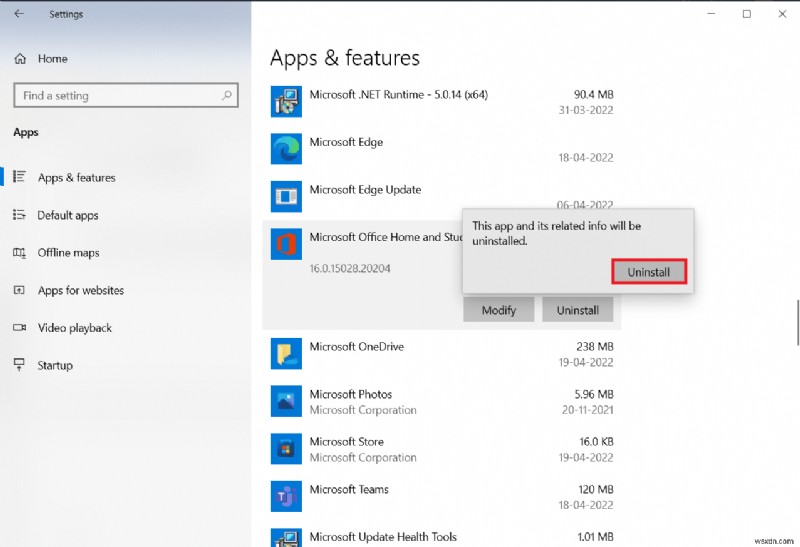Viewport: 800px width, 547px height.
Task: Select the Microsoft OneDrive entry
Action: (442, 354)
